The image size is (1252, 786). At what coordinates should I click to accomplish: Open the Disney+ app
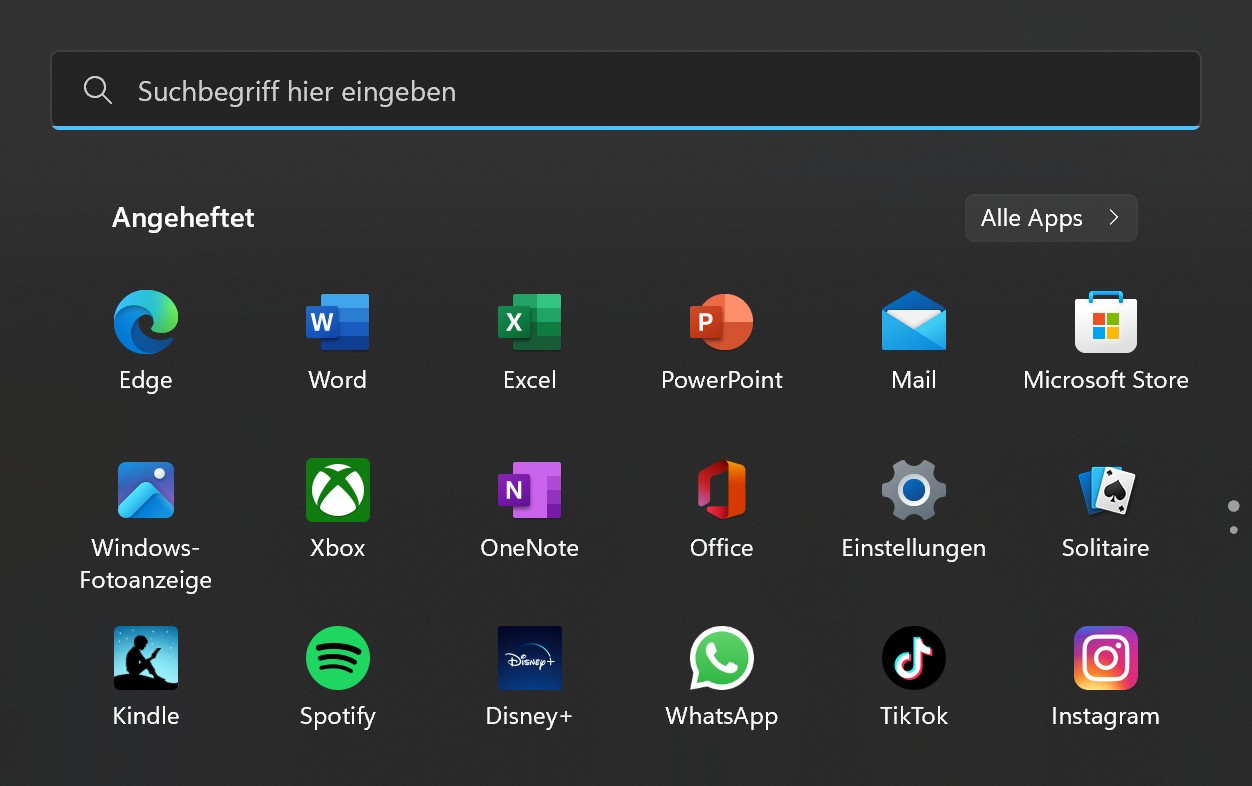530,658
